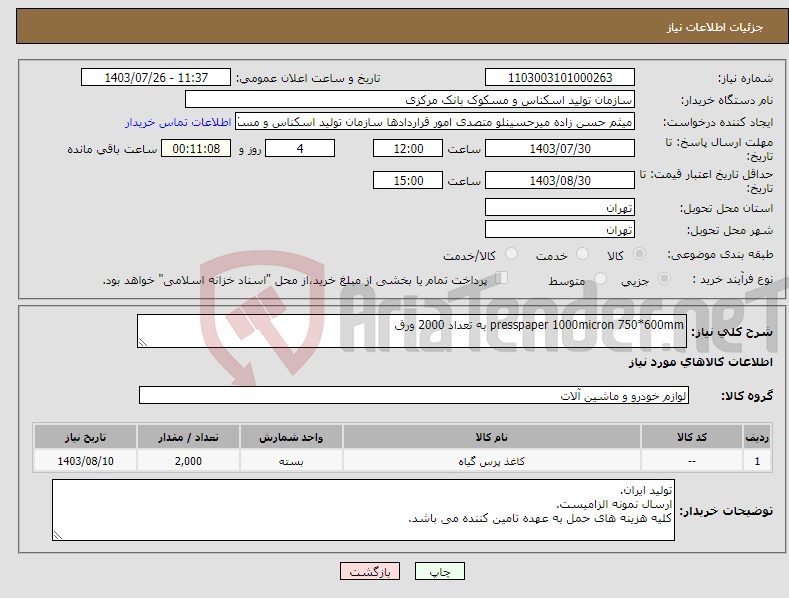Click the need date cell 1403/08/10

(86, 461)
